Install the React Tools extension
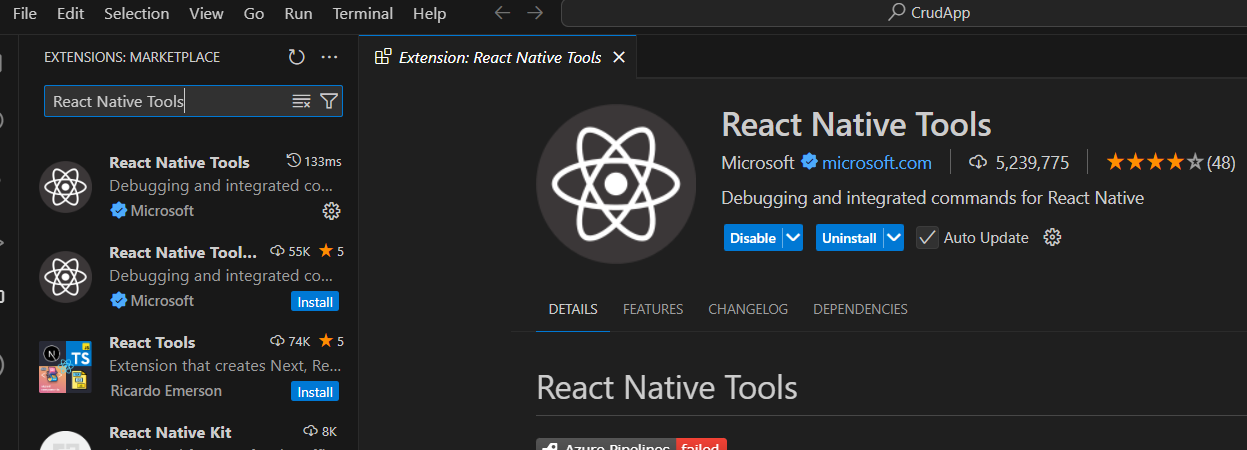Screen dimensions: 1247x450 tap(315, 391)
